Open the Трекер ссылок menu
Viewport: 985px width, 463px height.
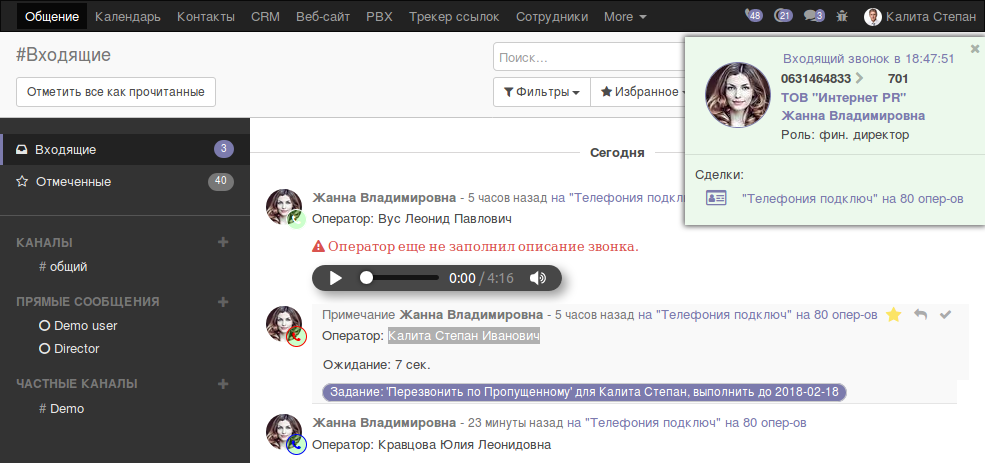point(454,16)
